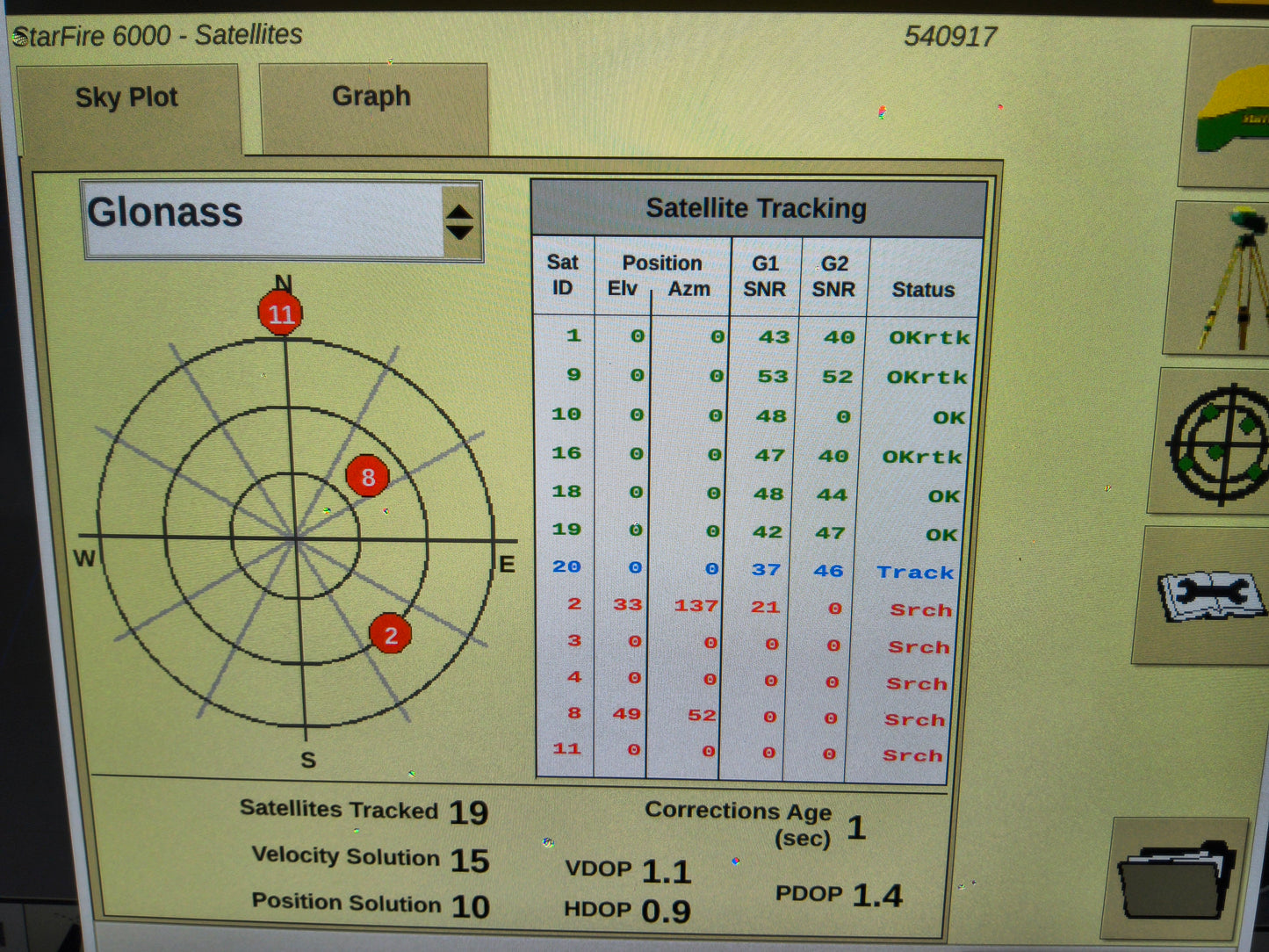1269x952 pixels.
Task: Click the StarFire 6000 - Satellites title
Action: [x=158, y=36]
